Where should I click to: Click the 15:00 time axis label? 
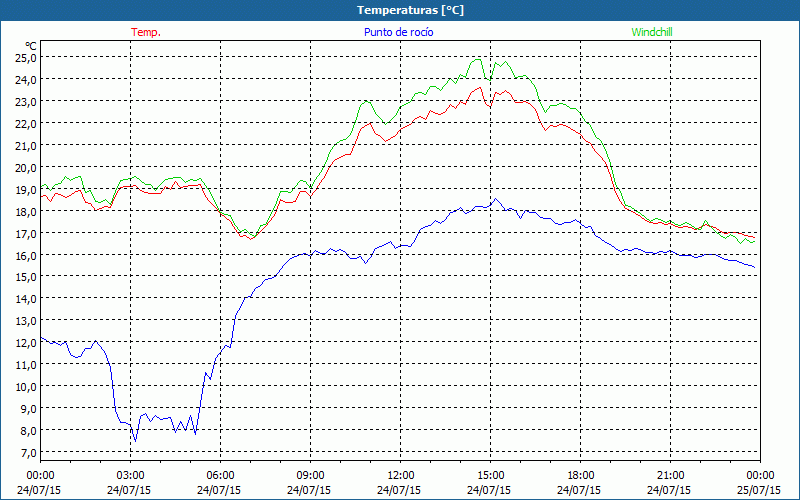(x=490, y=476)
